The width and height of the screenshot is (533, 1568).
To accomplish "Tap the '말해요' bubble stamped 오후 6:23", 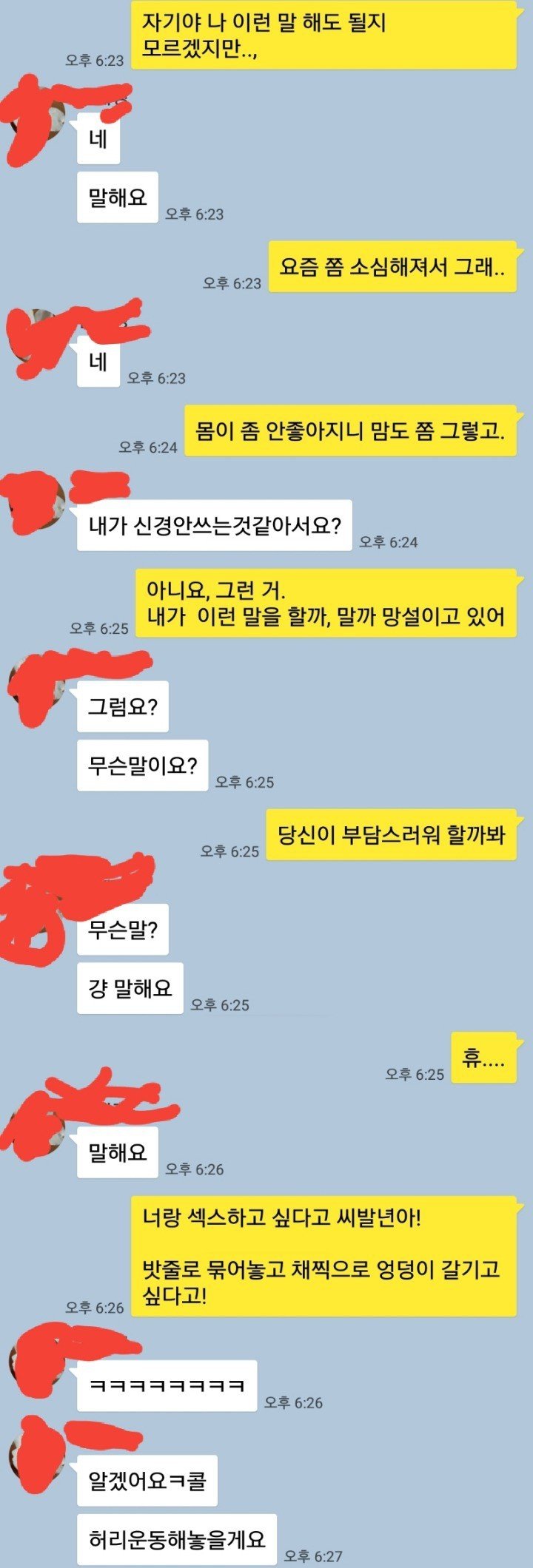I will (118, 197).
